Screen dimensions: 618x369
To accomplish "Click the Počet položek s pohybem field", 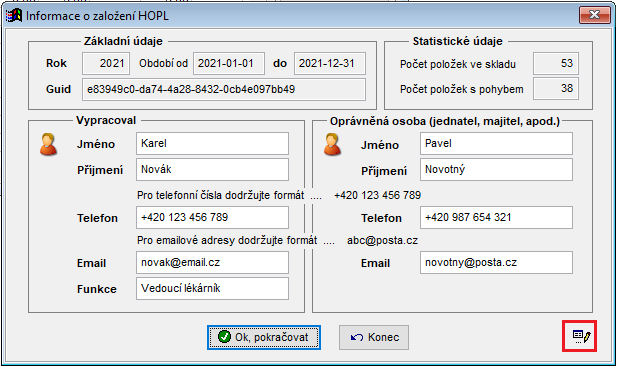I will 556,89.
